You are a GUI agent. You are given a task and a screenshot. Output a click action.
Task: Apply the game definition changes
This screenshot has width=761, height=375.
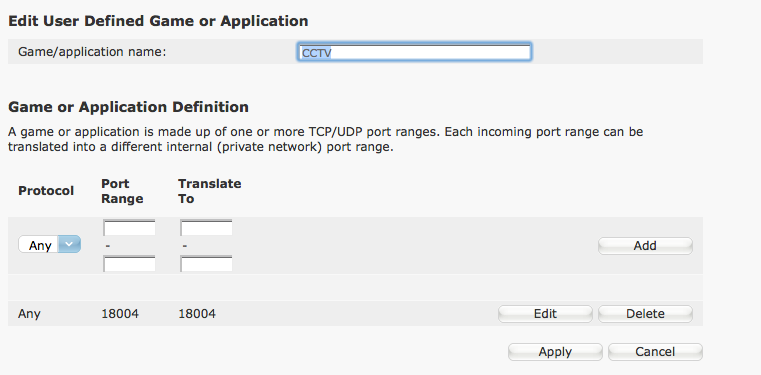pyautogui.click(x=555, y=352)
